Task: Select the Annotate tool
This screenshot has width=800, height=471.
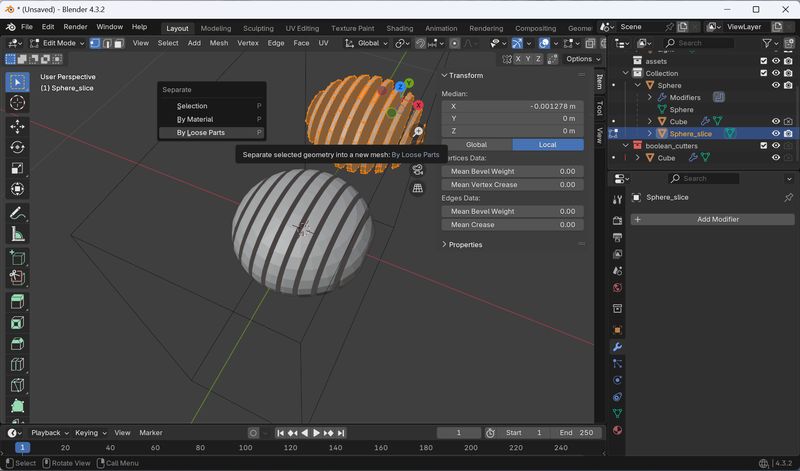Action: pyautogui.click(x=17, y=213)
